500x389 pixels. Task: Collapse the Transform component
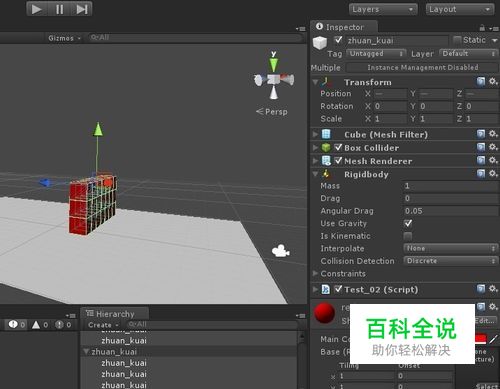315,82
